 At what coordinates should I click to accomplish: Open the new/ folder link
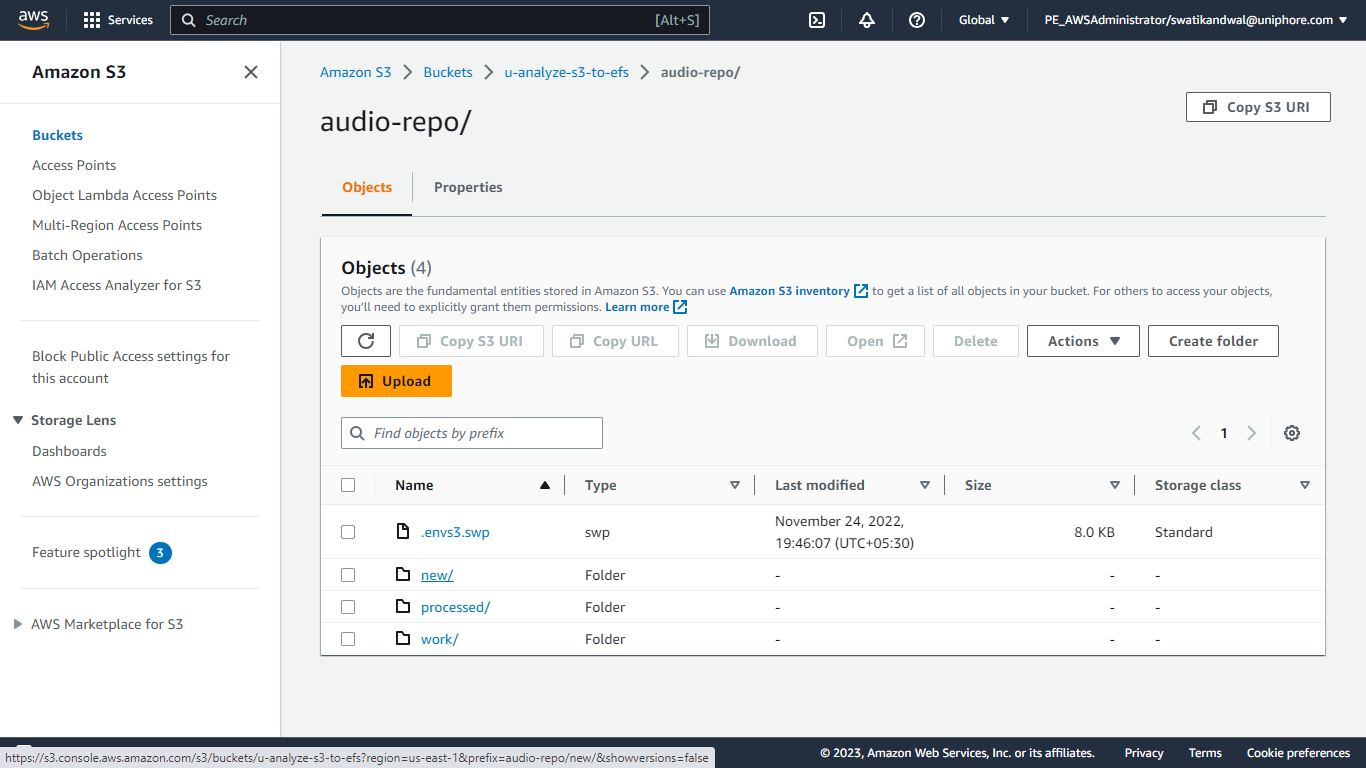click(x=437, y=575)
